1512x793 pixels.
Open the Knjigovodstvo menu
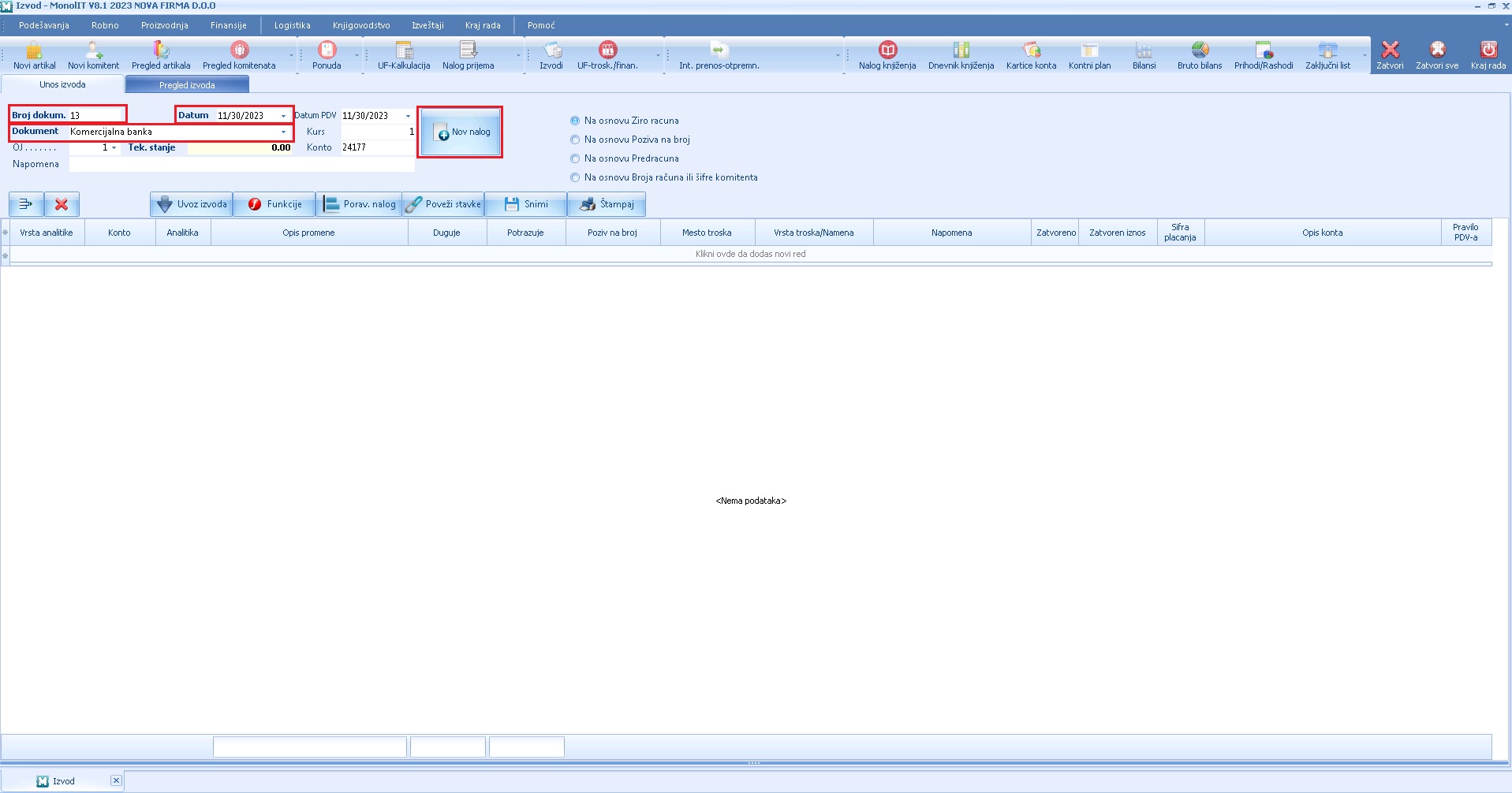[361, 25]
